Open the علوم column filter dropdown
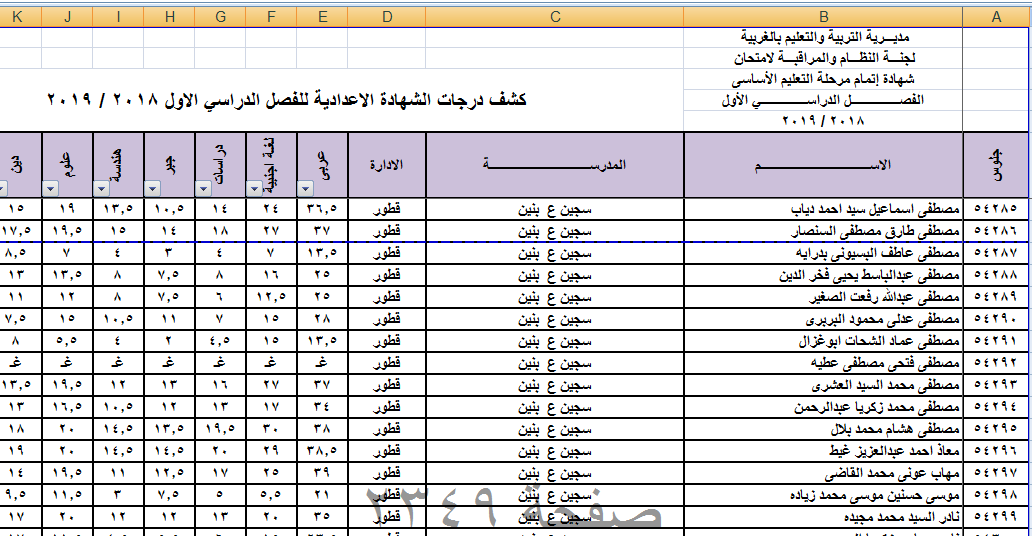Viewport: 1032px width, 536px height. (50, 188)
